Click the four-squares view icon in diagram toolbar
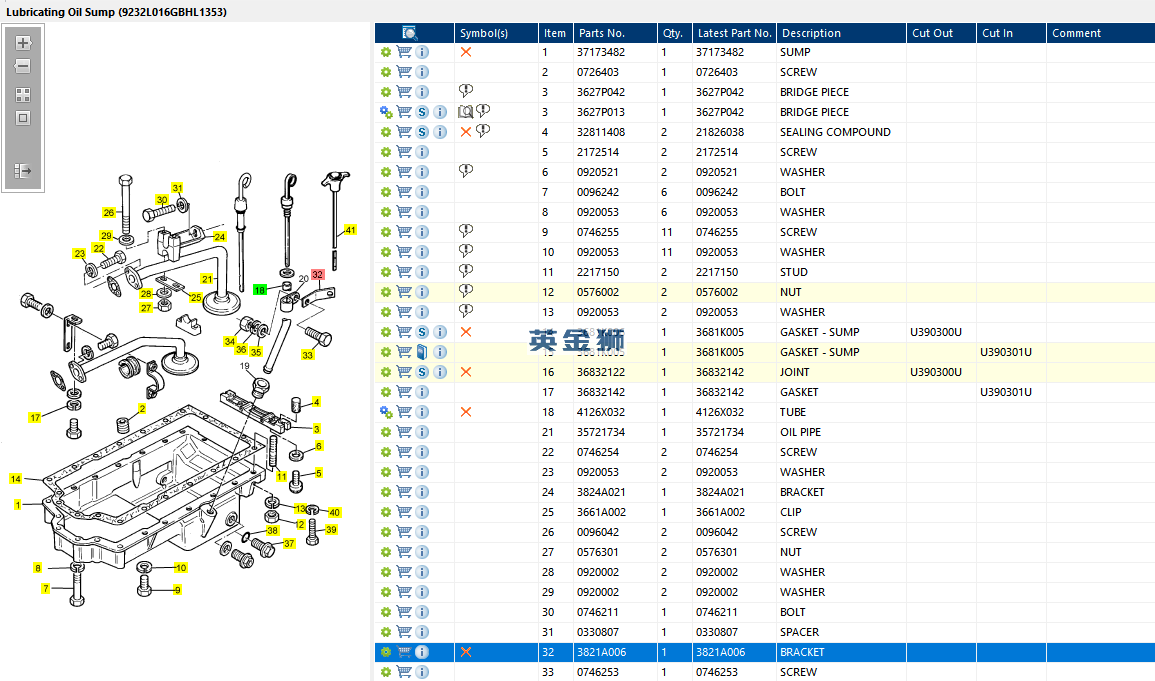The height and width of the screenshot is (681, 1155). (x=23, y=95)
